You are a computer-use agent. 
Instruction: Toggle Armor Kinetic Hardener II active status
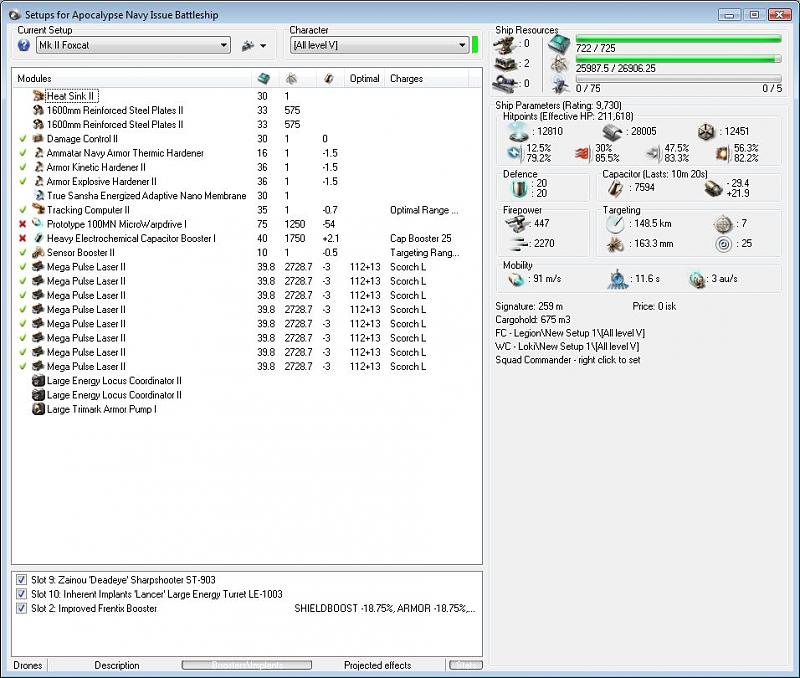22,167
